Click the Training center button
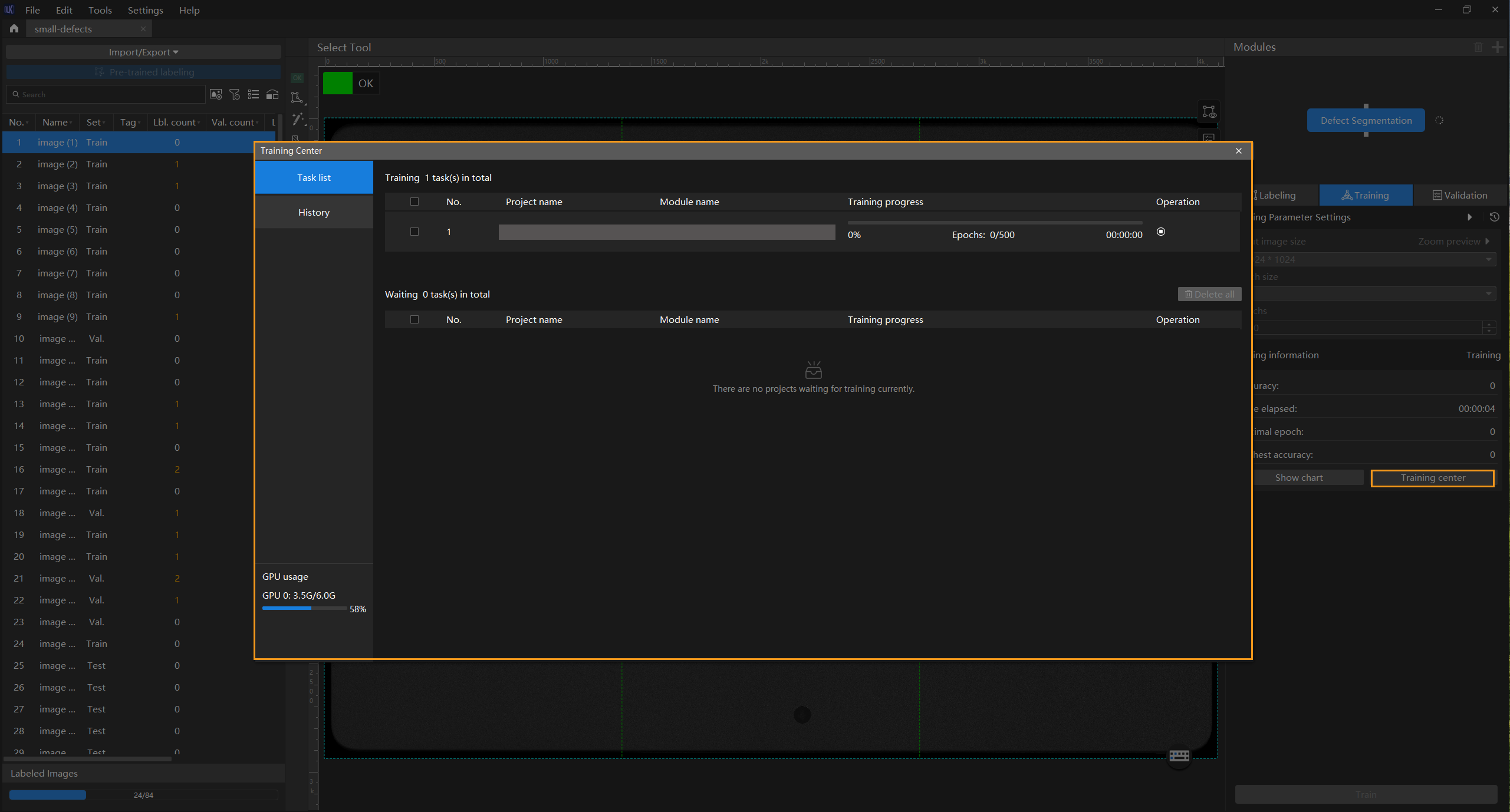The image size is (1510, 812). point(1433,478)
